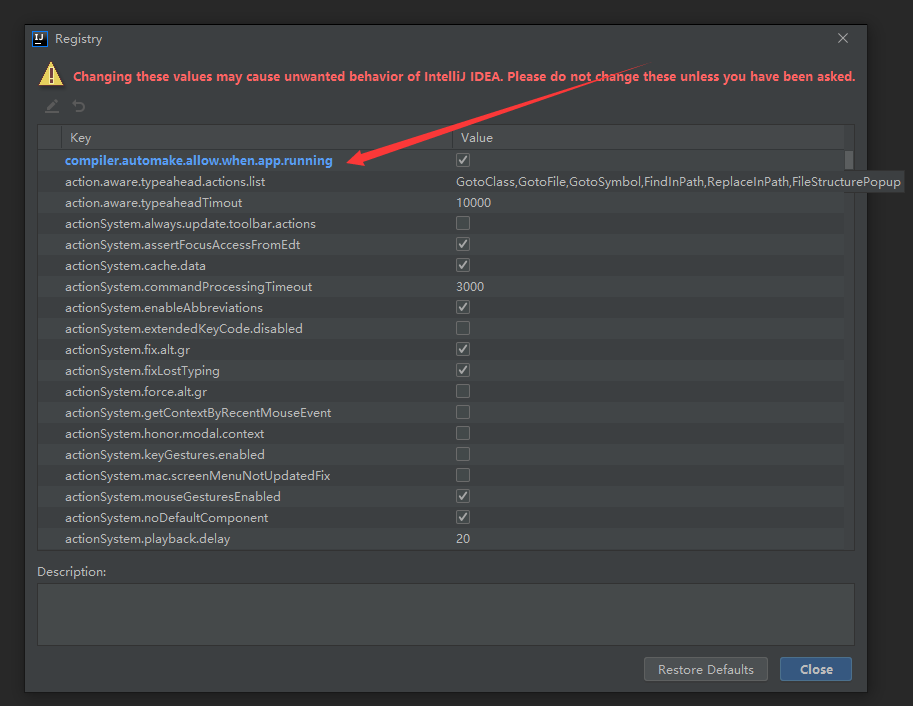
Task: Click the Key column header
Action: coord(256,137)
